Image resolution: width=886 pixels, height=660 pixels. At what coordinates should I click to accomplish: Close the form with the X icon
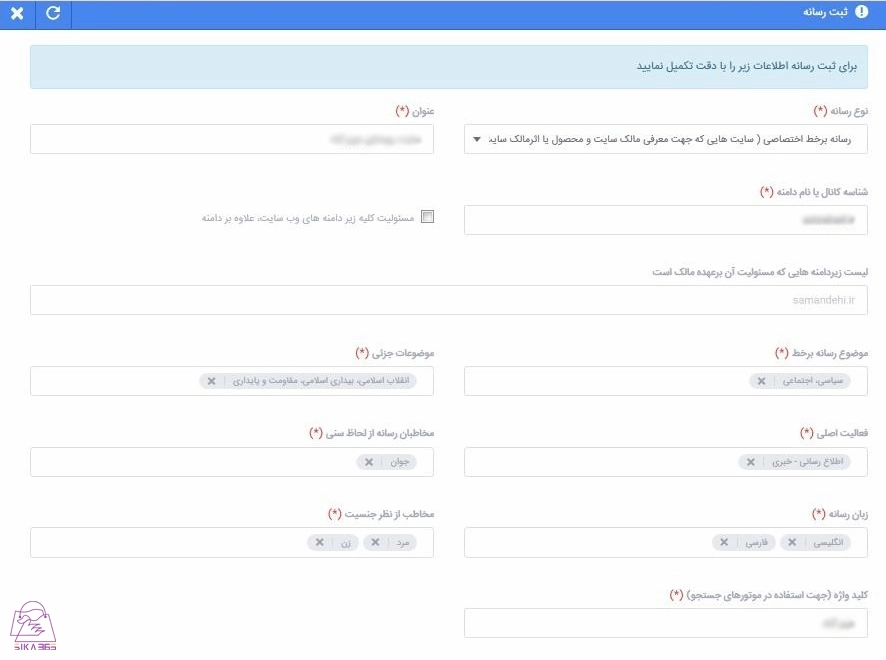point(17,14)
